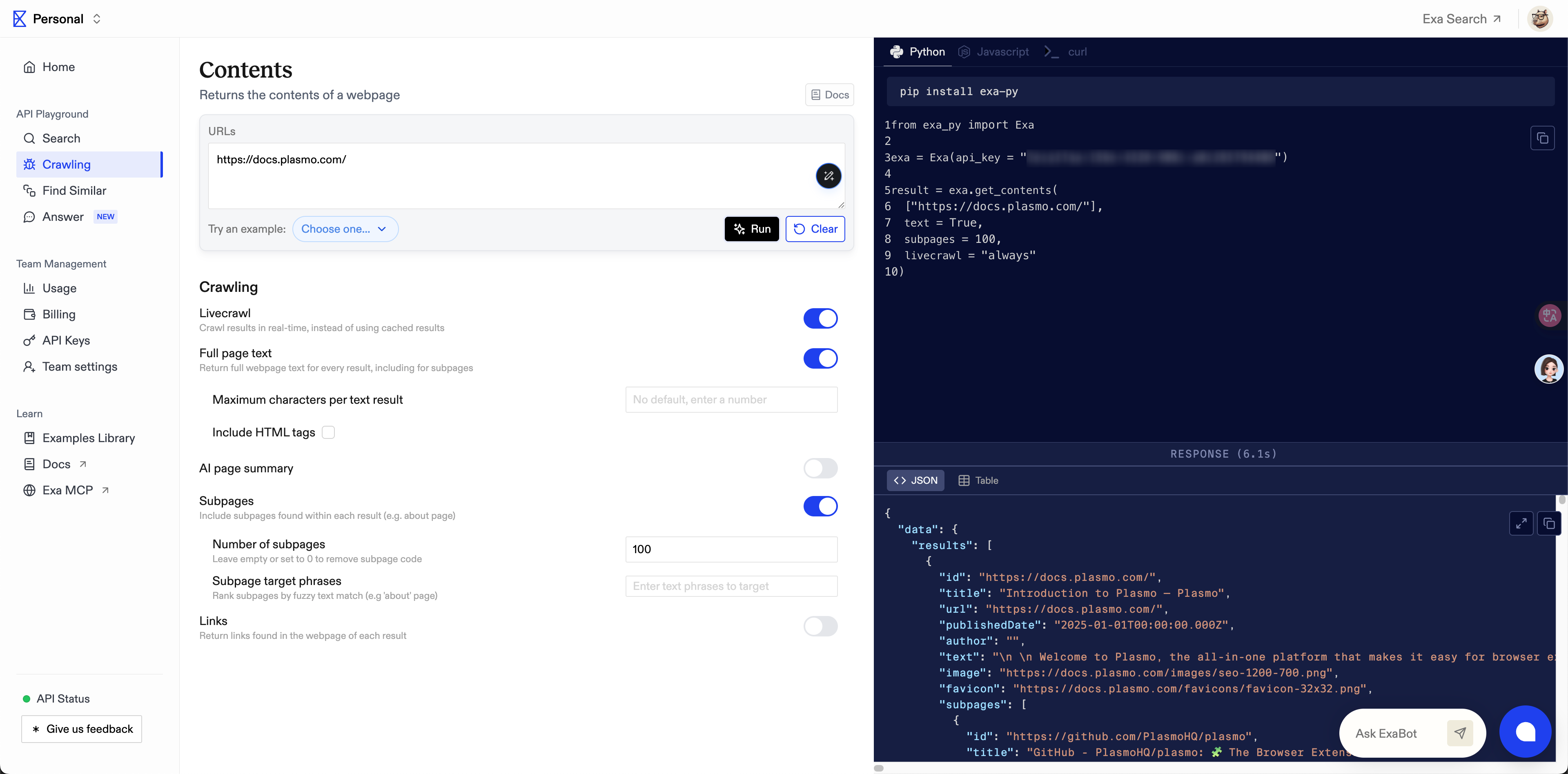Expand the Choose one example dropdown
Image resolution: width=1568 pixels, height=774 pixels.
click(345, 229)
